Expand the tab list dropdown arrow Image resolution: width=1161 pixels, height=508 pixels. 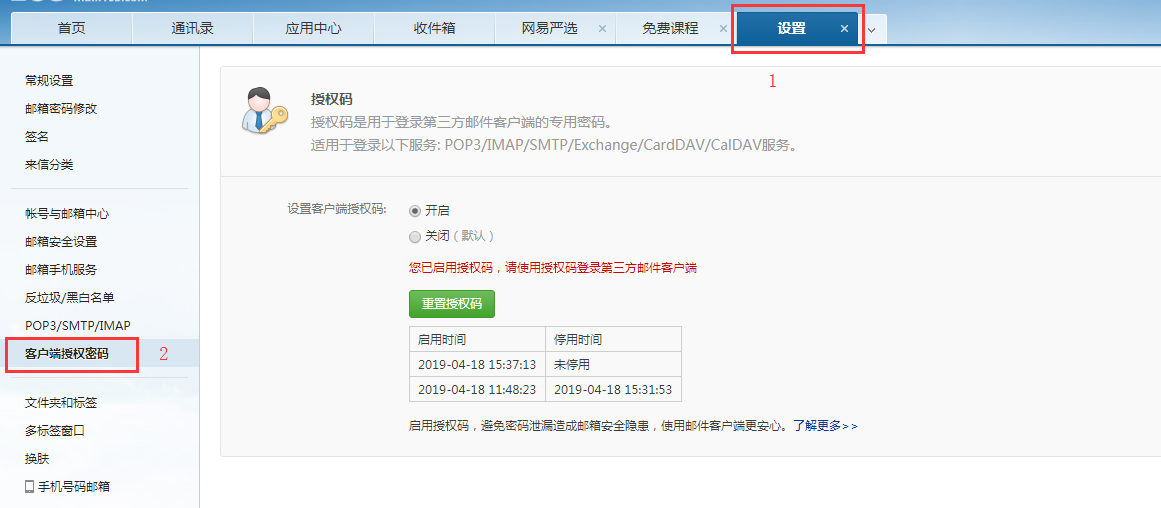[871, 30]
